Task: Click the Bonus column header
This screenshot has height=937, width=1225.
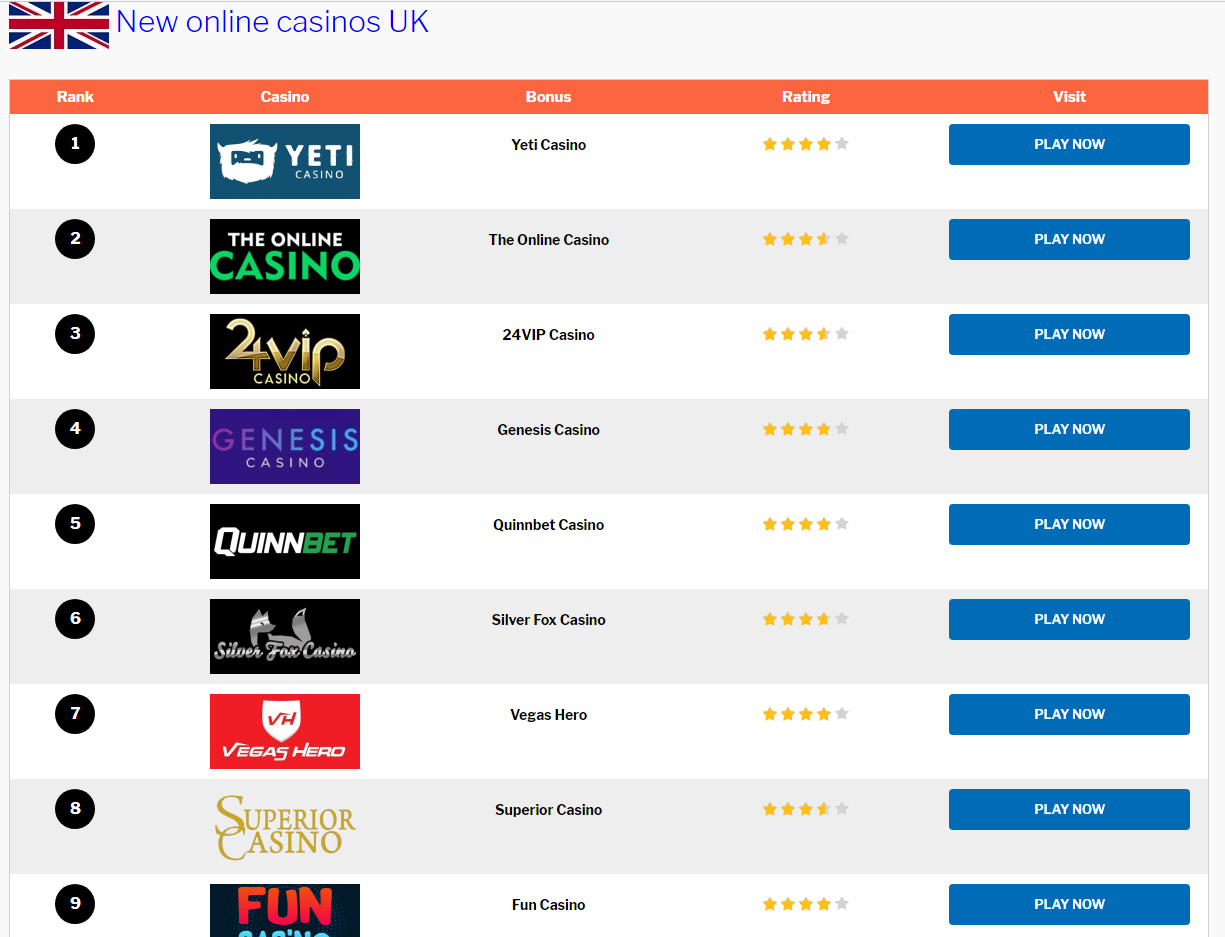Action: click(549, 97)
